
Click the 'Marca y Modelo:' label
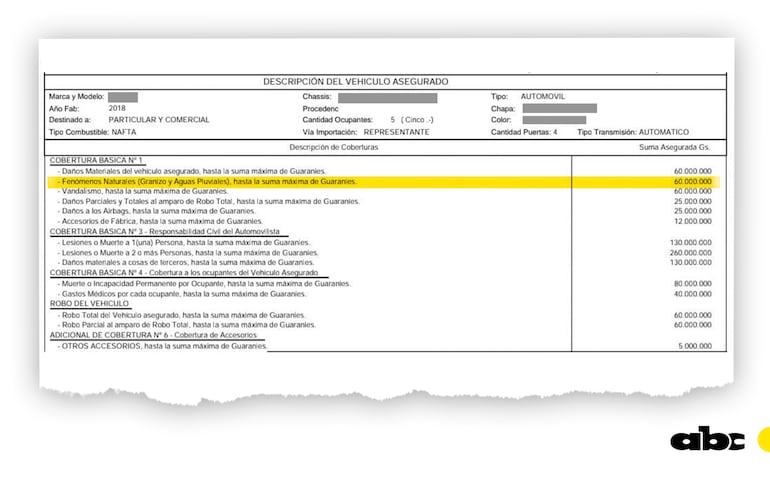click(x=76, y=96)
